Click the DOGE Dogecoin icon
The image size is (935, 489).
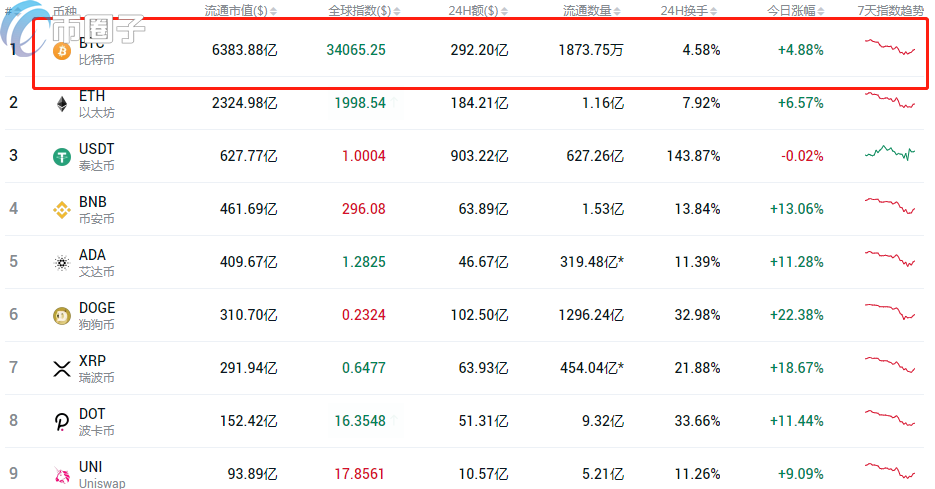point(61,315)
